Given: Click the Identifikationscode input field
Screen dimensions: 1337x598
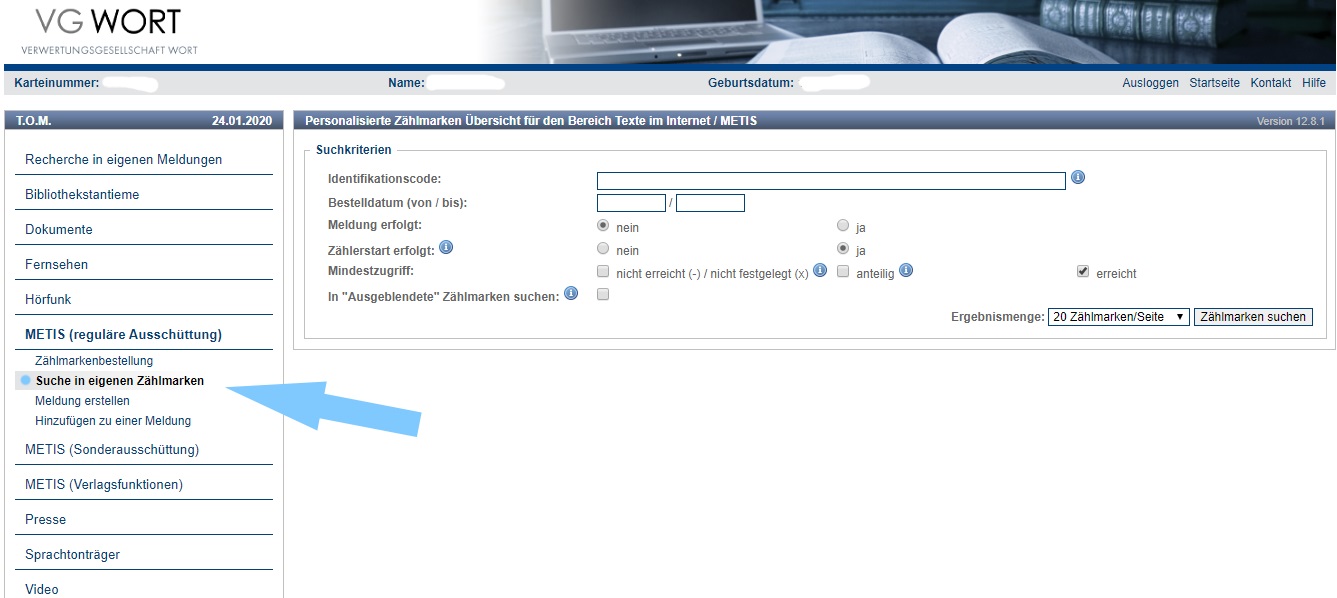Looking at the screenshot, I should tap(831, 181).
